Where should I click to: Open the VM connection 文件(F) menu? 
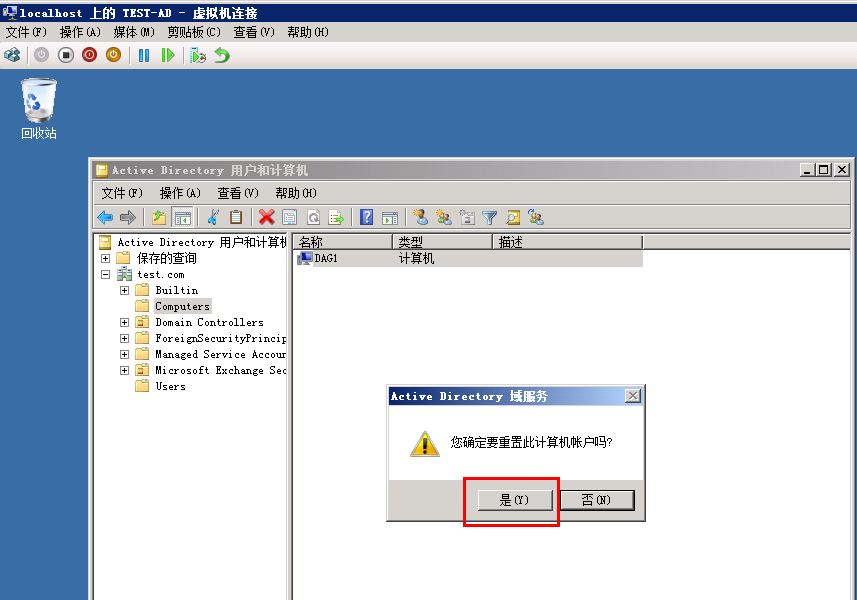(26, 32)
